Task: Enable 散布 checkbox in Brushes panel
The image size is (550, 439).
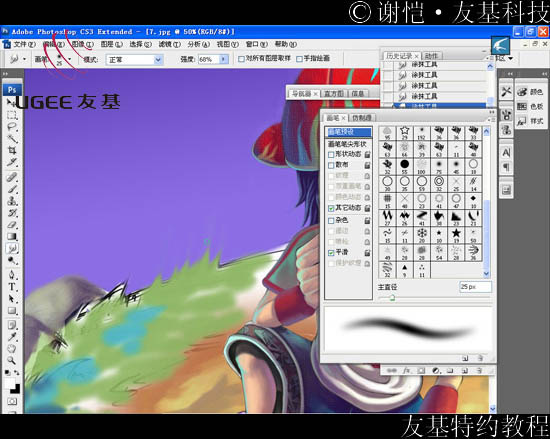Action: 331,165
